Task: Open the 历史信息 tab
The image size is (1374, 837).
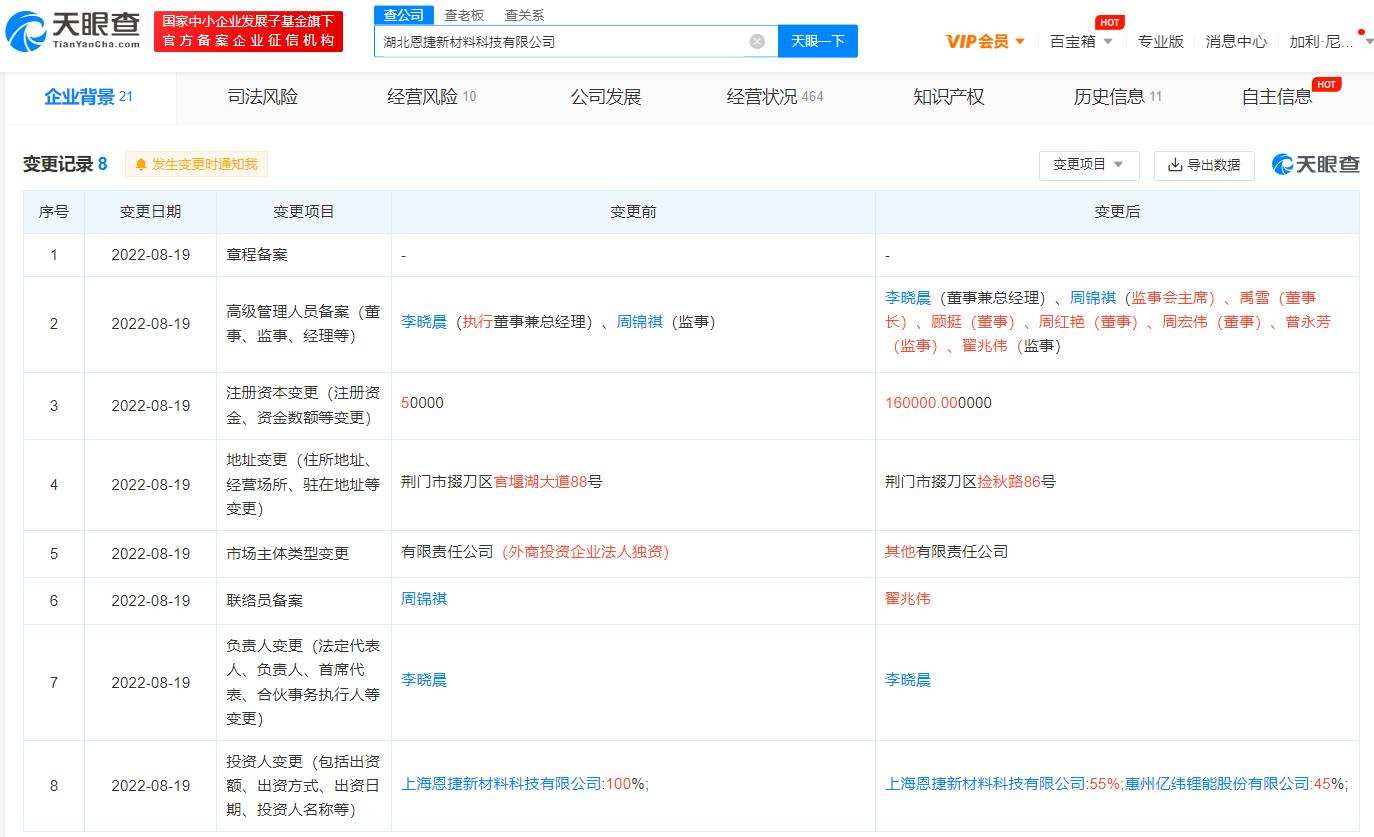Action: pos(1117,97)
